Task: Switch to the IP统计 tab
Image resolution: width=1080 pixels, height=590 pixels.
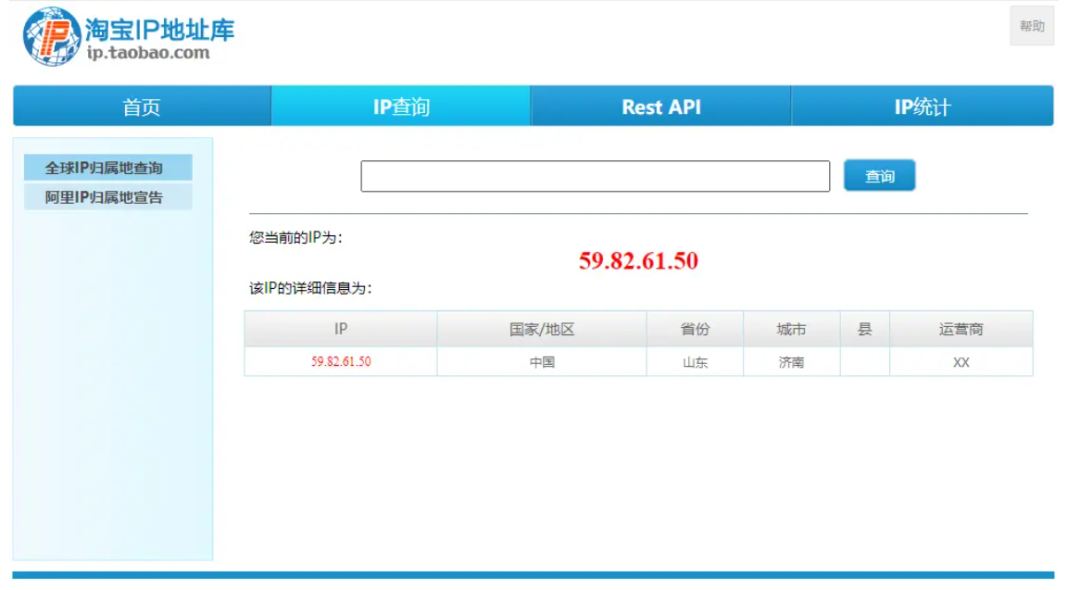Action: pyautogui.click(x=922, y=107)
